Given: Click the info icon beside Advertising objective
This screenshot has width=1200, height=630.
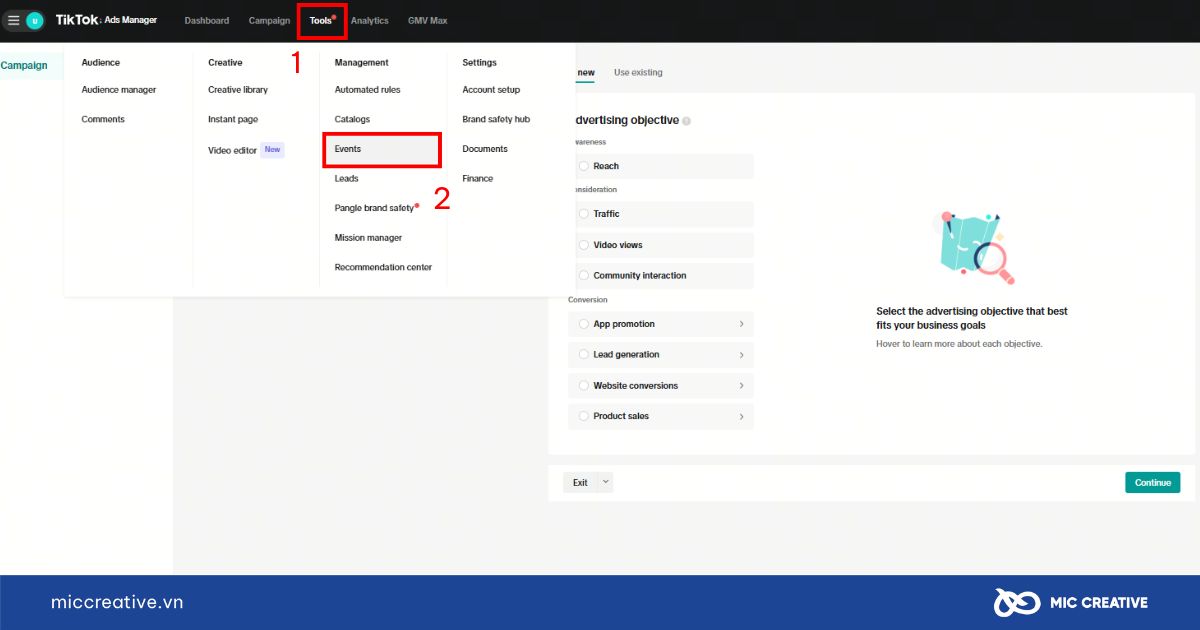Looking at the screenshot, I should (x=686, y=121).
